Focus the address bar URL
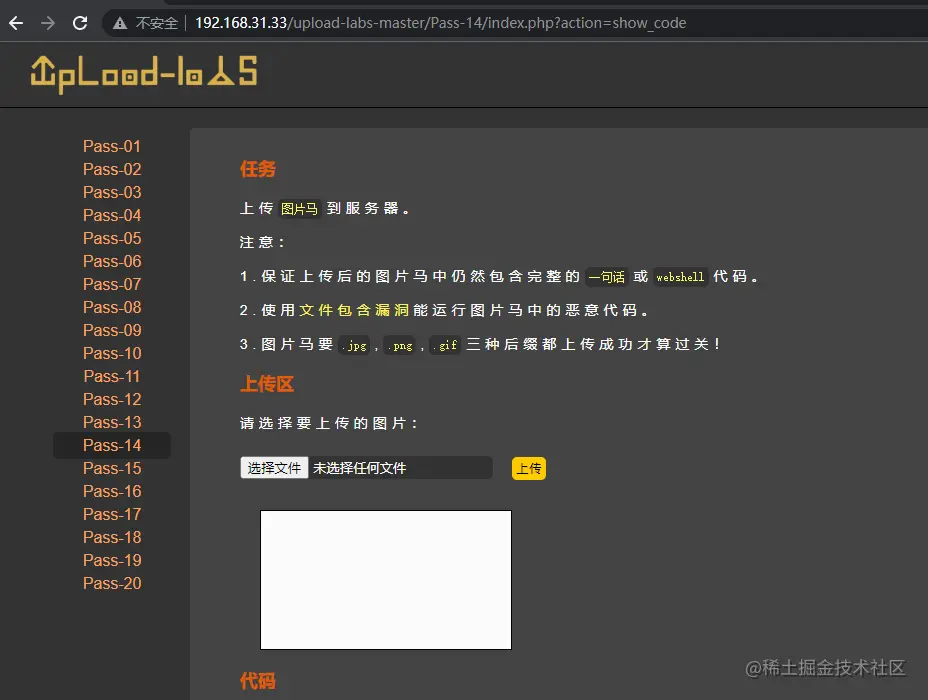The image size is (928, 700). [440, 23]
